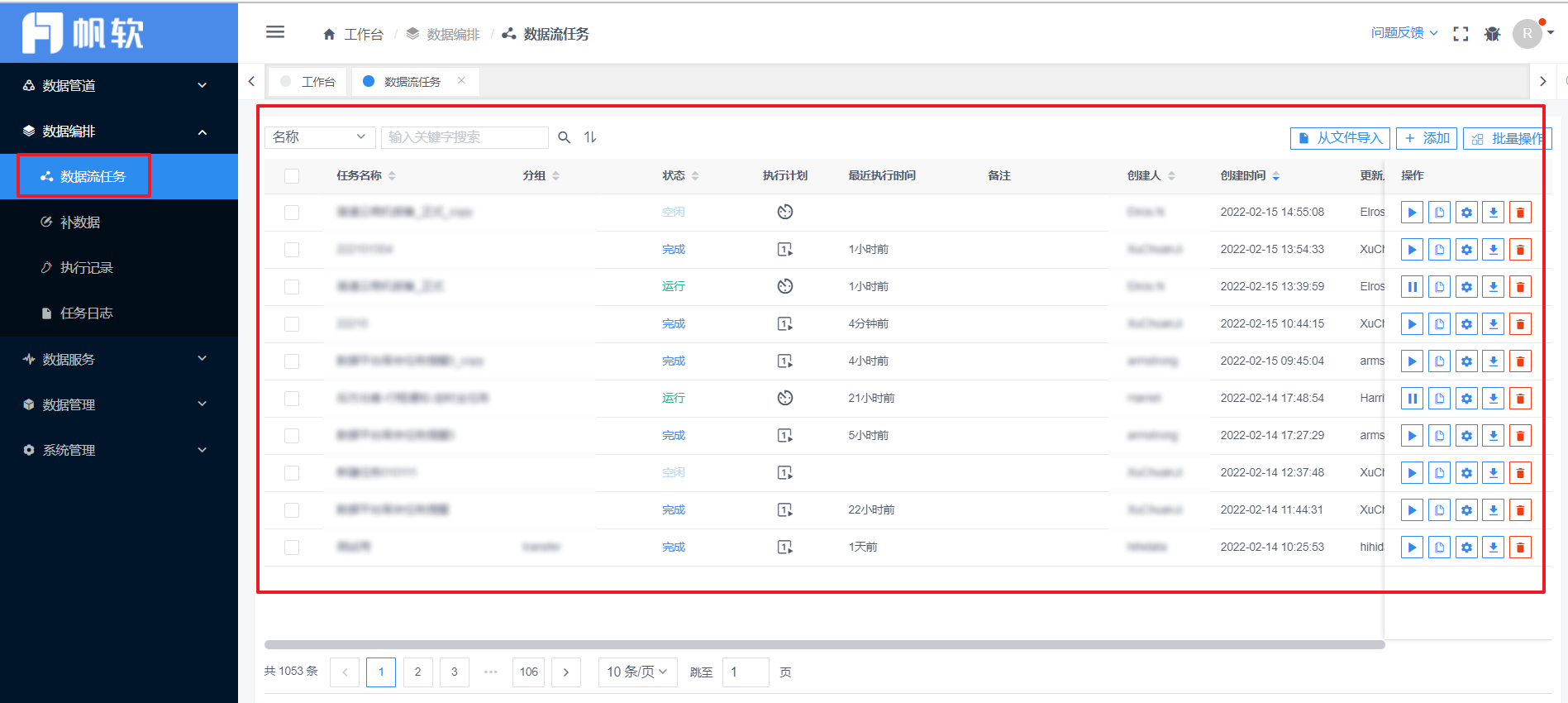Click the search magnifier icon
Screen dimensions: 1568x703
(x=564, y=137)
